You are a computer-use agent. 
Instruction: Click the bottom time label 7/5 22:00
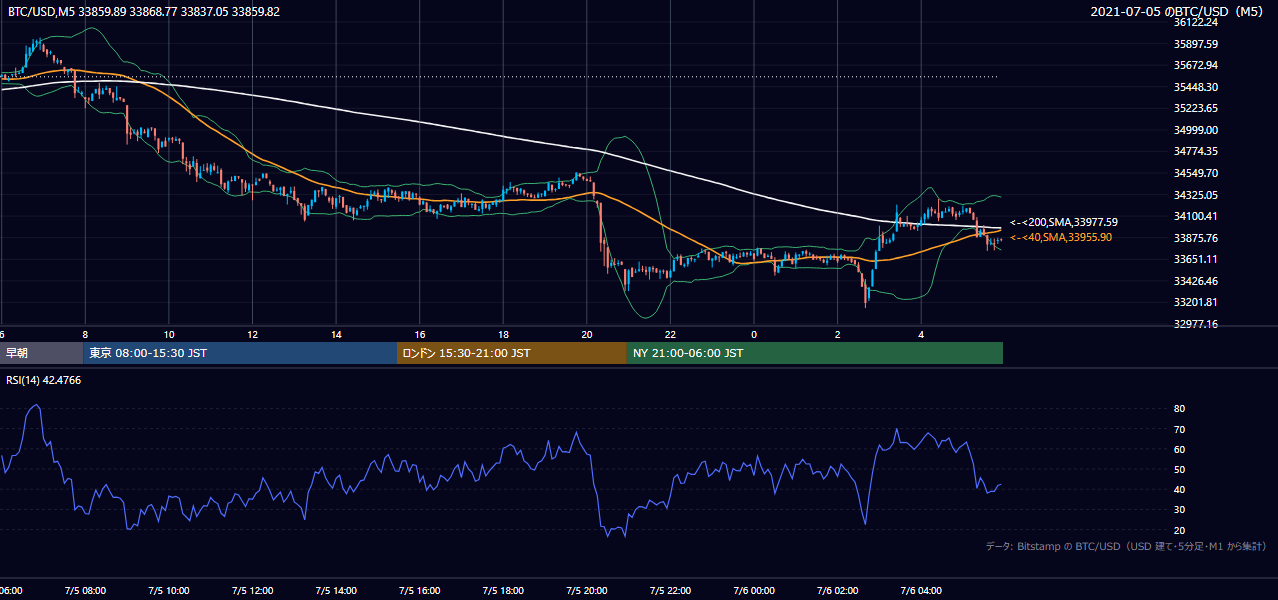pos(671,591)
